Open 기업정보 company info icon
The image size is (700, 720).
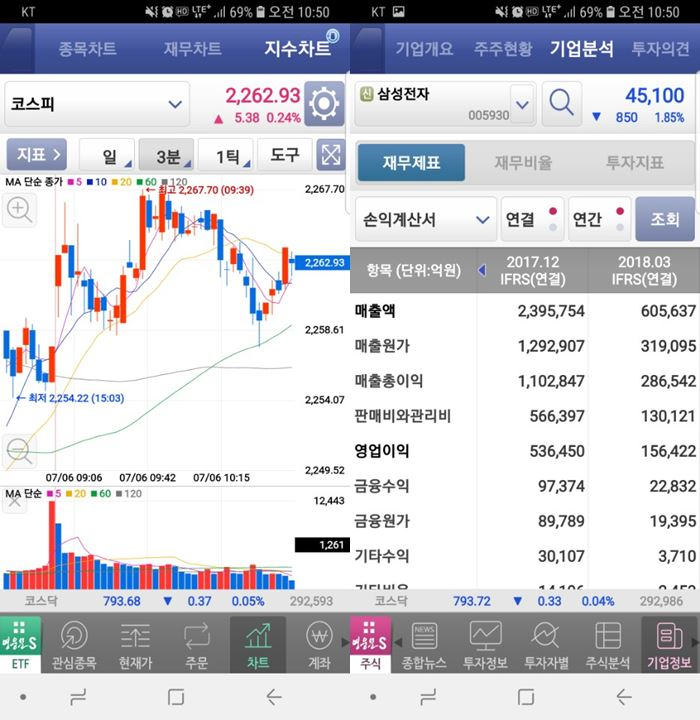click(x=669, y=644)
